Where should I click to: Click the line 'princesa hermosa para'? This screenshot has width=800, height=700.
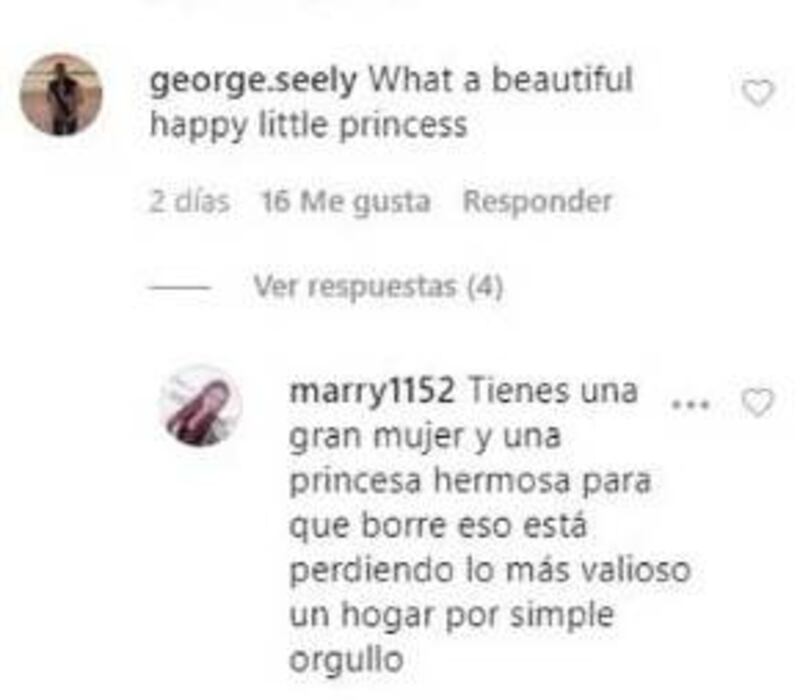point(470,482)
